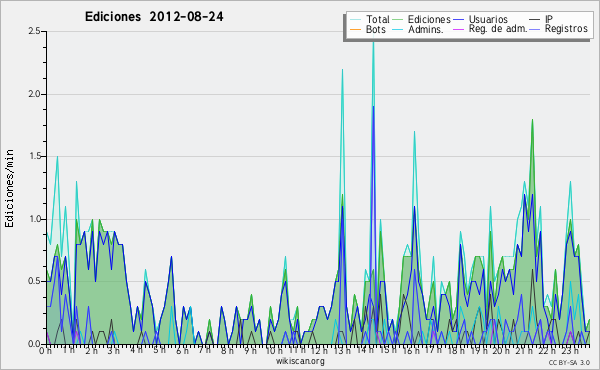Click the Reg. de adm. magenta swatch
The height and width of the screenshot is (370, 600).
coord(458,29)
